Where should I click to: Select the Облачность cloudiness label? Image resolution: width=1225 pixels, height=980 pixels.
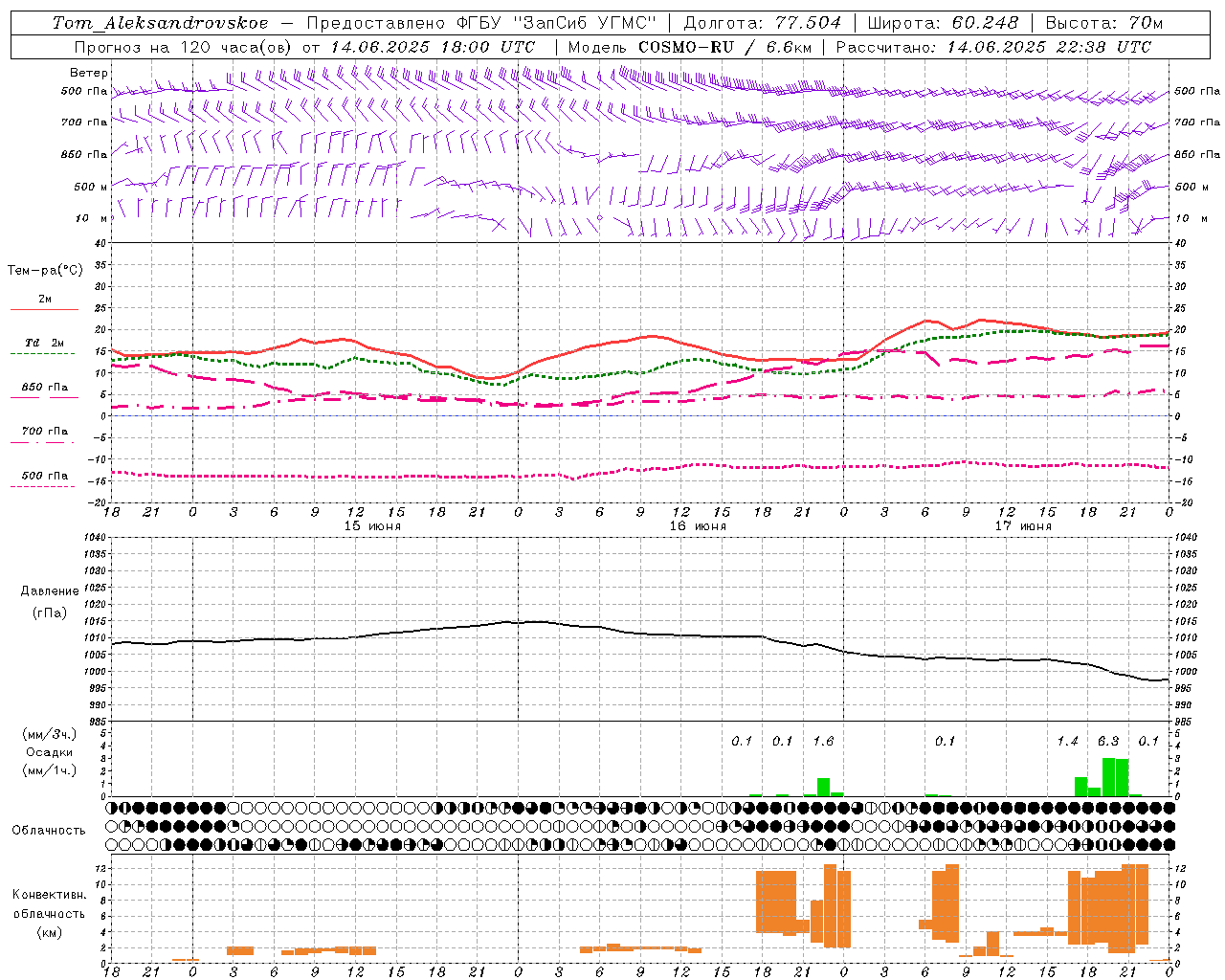coord(49,830)
